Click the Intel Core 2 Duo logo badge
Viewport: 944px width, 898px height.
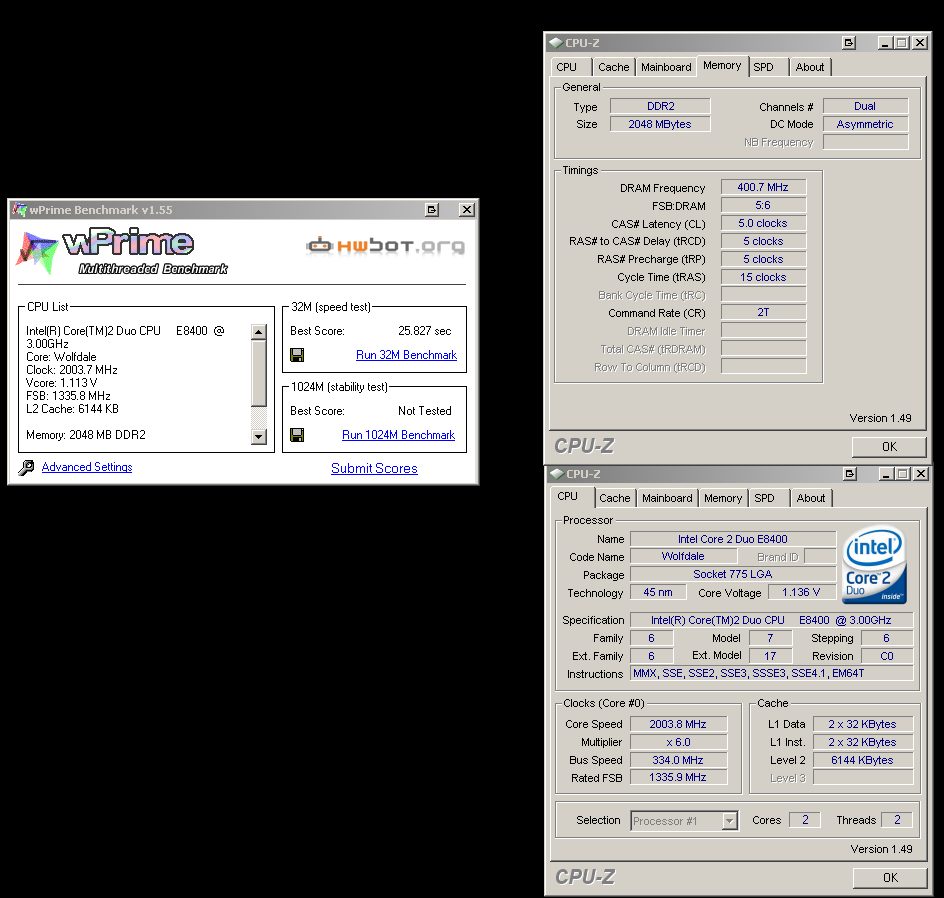tap(874, 565)
